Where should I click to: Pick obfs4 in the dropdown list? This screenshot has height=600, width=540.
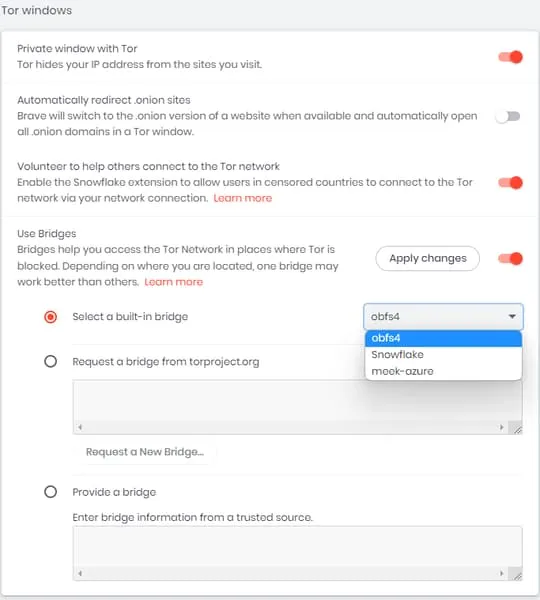pyautogui.click(x=443, y=338)
